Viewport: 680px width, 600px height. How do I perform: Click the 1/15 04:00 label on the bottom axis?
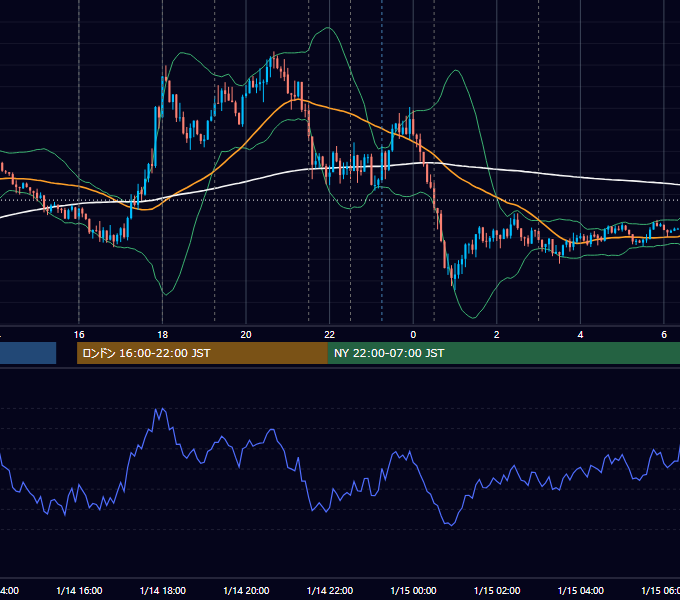tap(581, 591)
